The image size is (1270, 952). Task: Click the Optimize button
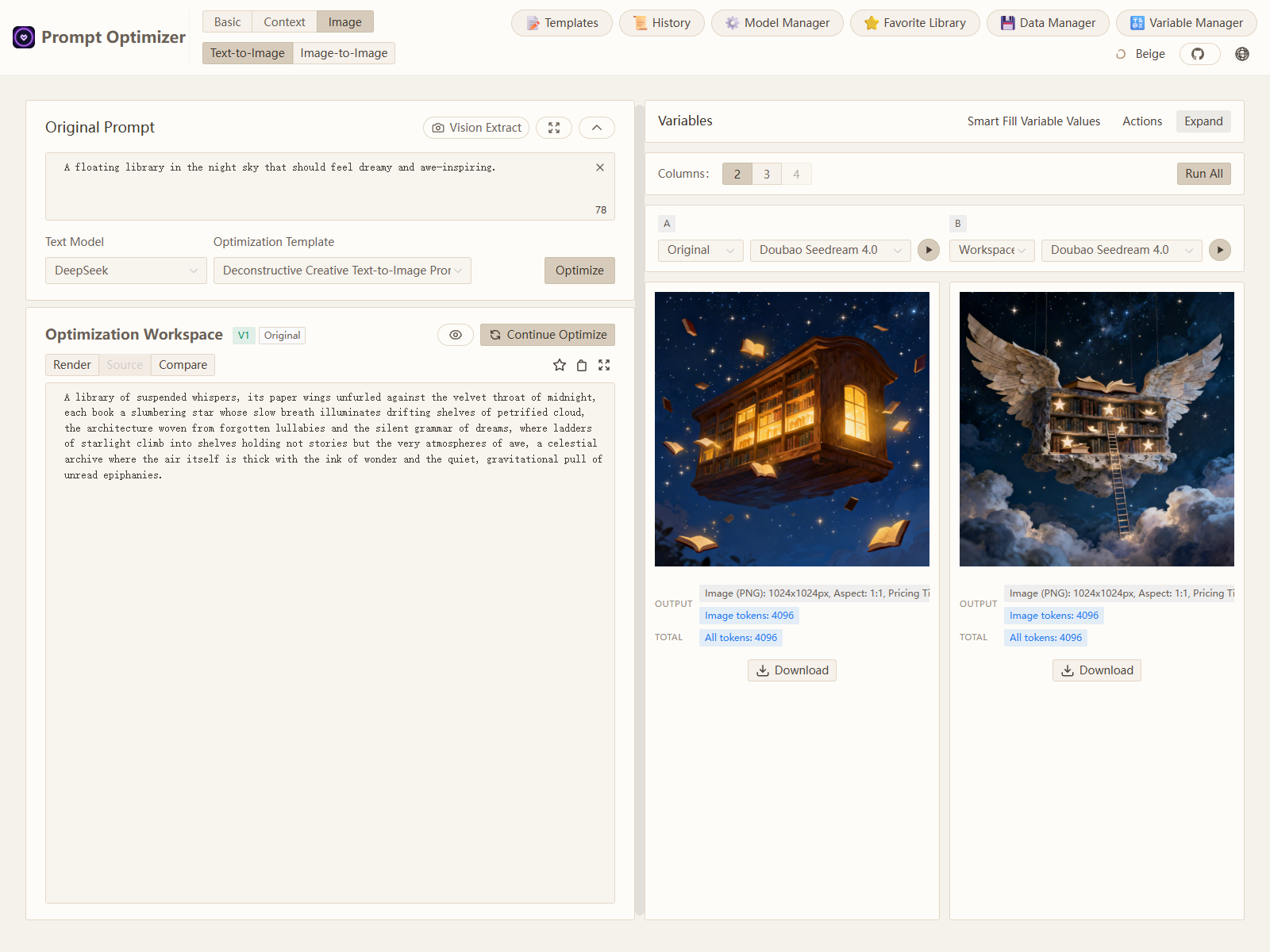pos(579,271)
